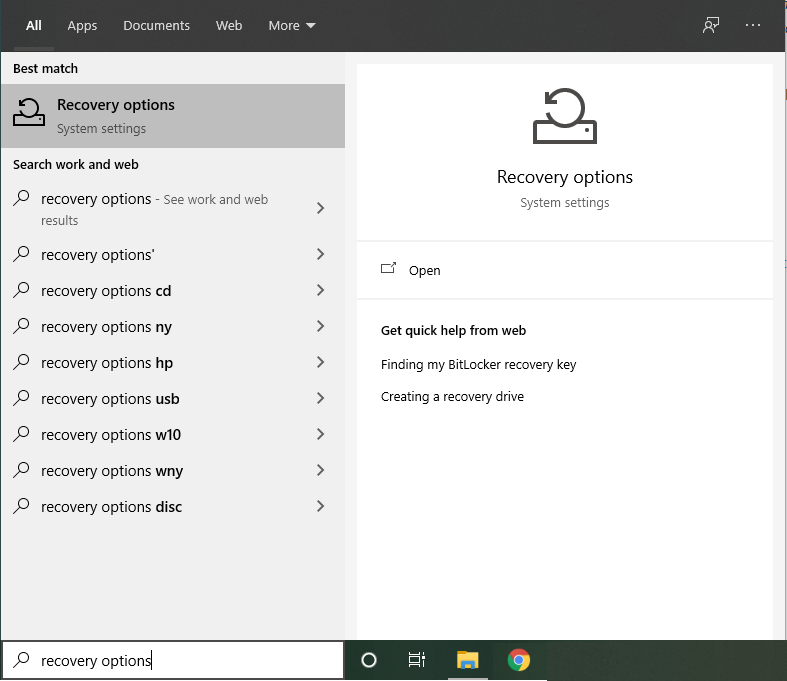The width and height of the screenshot is (787, 681).
Task: Launch File Explorer from the taskbar
Action: coord(467,660)
